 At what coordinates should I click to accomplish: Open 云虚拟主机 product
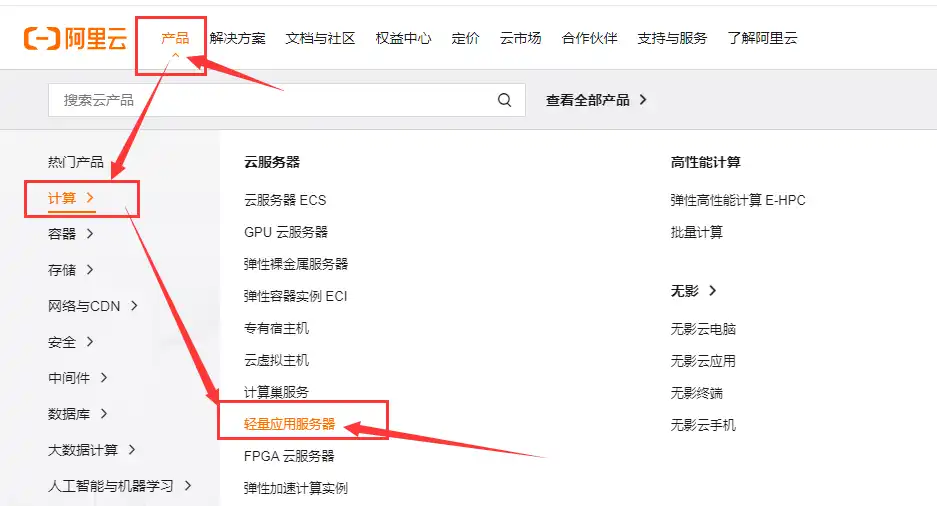276,360
